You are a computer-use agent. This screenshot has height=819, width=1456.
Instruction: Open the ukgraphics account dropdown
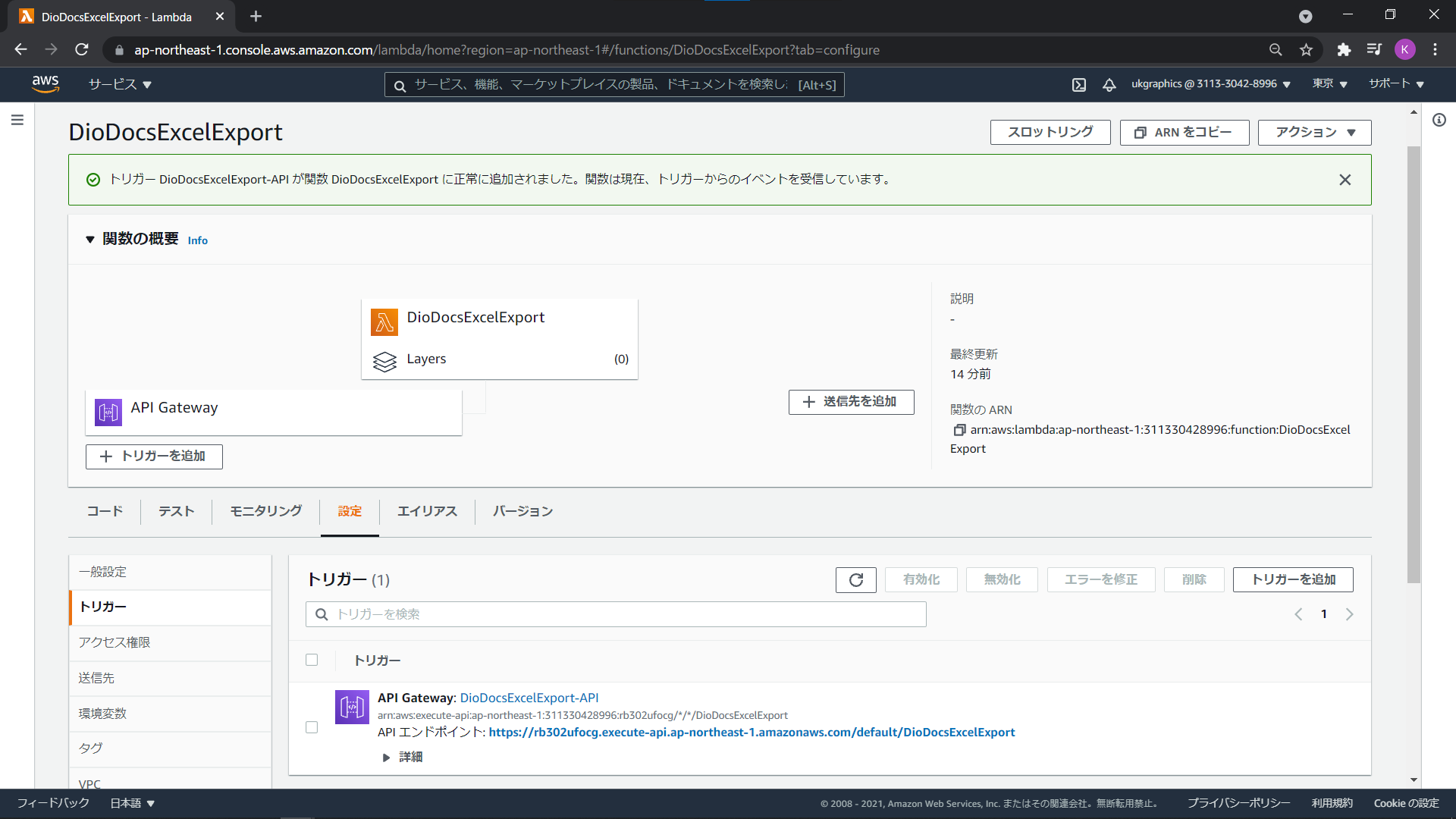click(x=1211, y=84)
